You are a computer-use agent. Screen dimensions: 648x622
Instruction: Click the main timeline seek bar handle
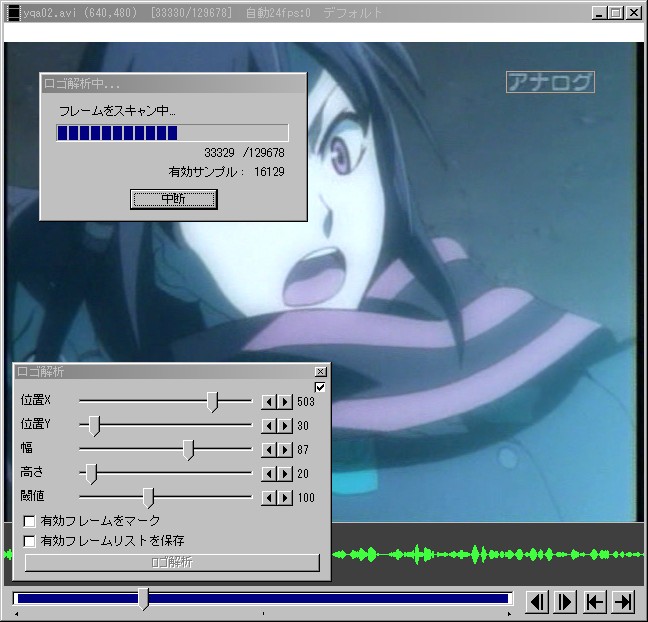143,599
